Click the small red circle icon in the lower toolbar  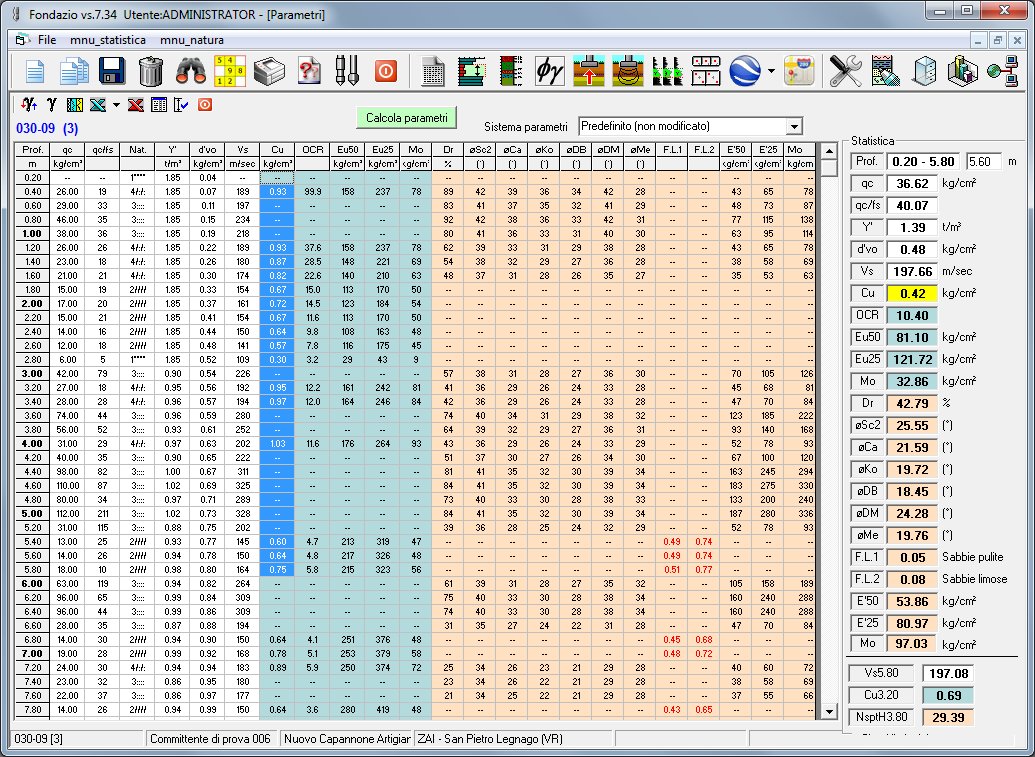[205, 104]
